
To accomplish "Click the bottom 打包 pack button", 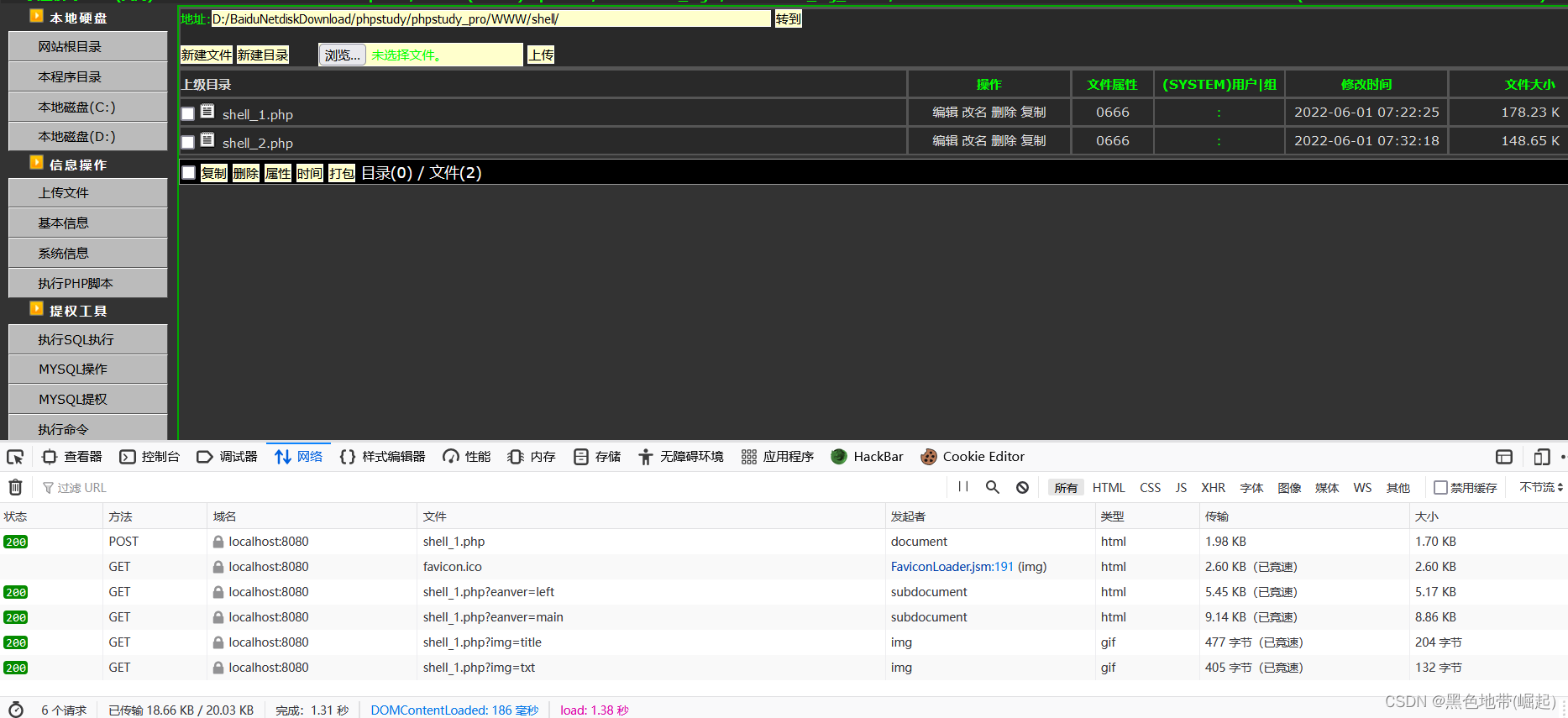I will point(342,173).
